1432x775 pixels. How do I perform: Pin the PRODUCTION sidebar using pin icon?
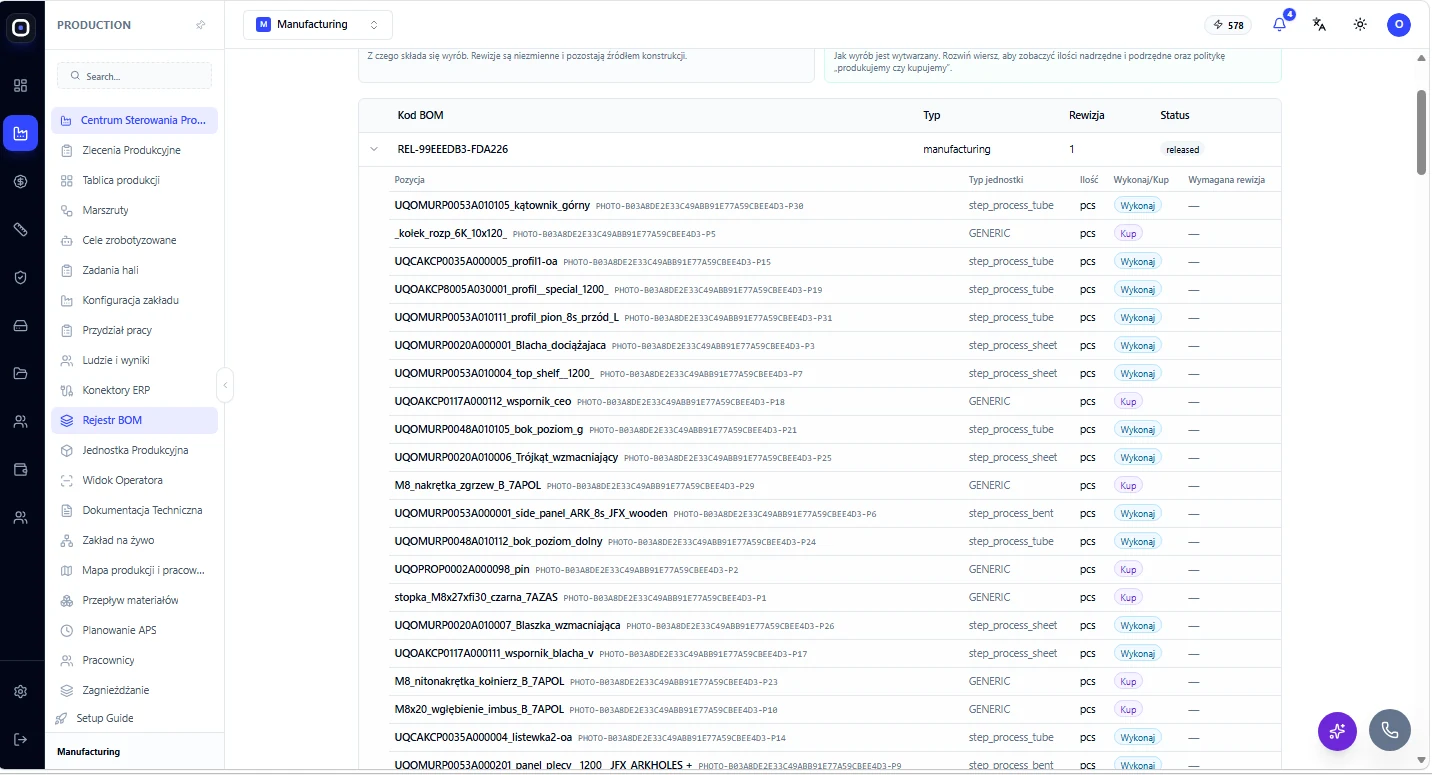pyautogui.click(x=201, y=25)
